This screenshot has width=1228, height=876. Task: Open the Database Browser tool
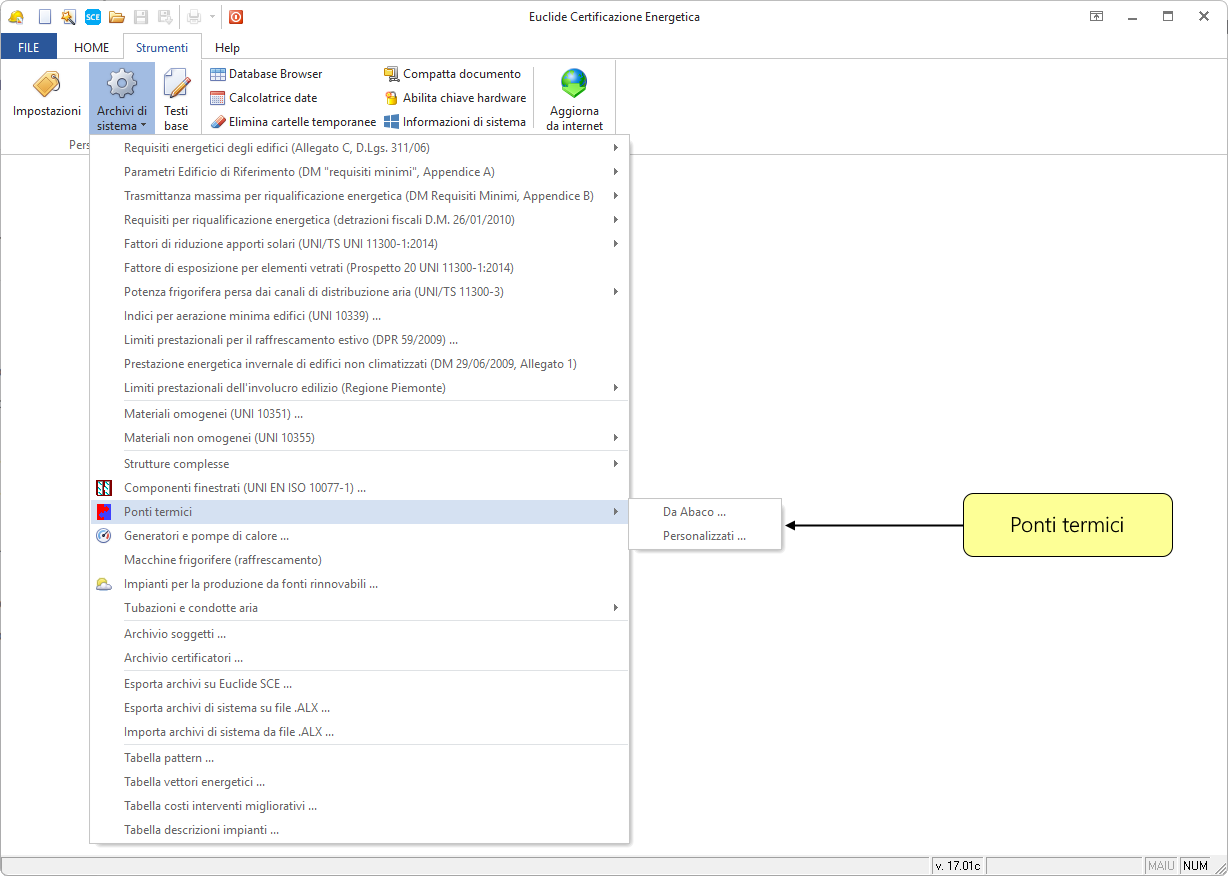(x=266, y=74)
